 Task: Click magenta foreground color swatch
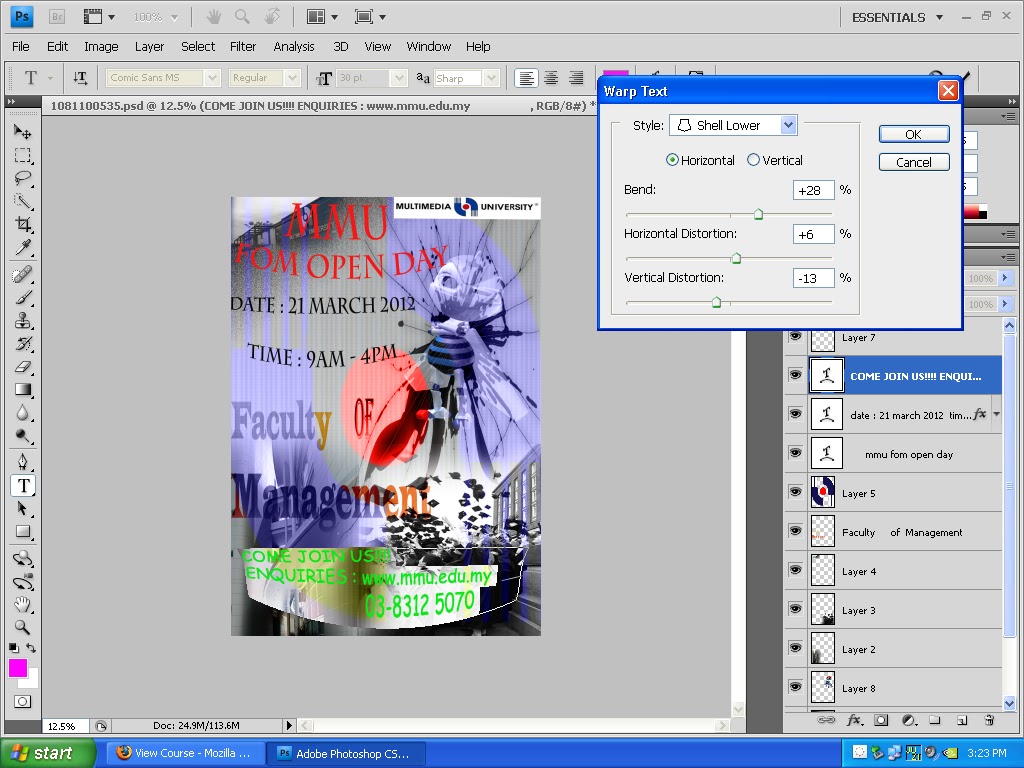(x=18, y=667)
